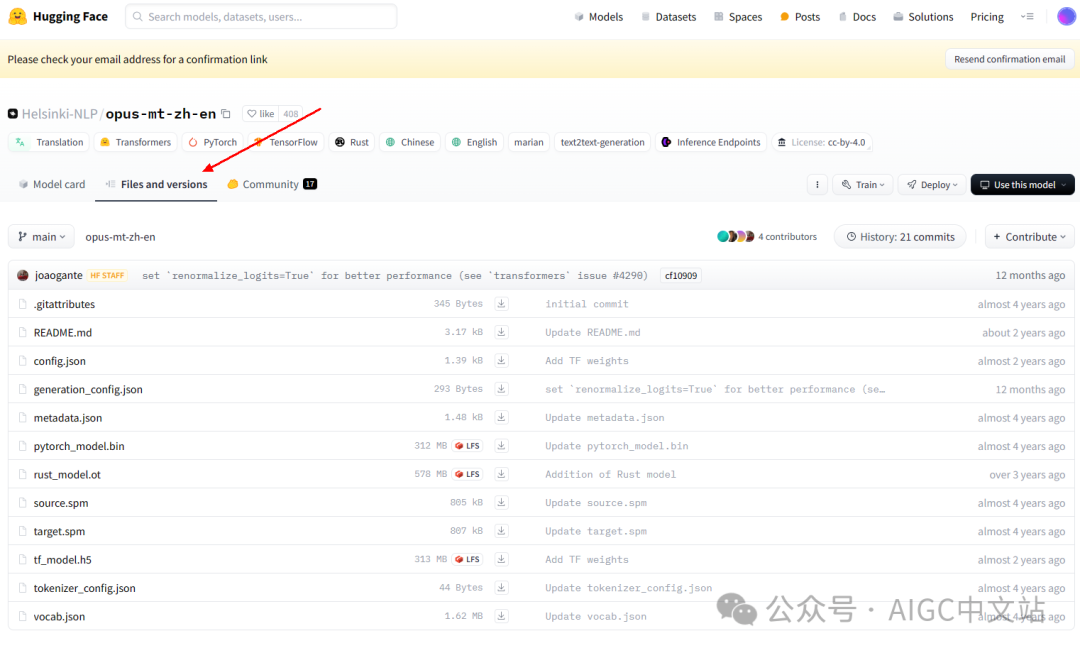
Task: Open the 'Addition of Rust model' commit
Action: (610, 475)
